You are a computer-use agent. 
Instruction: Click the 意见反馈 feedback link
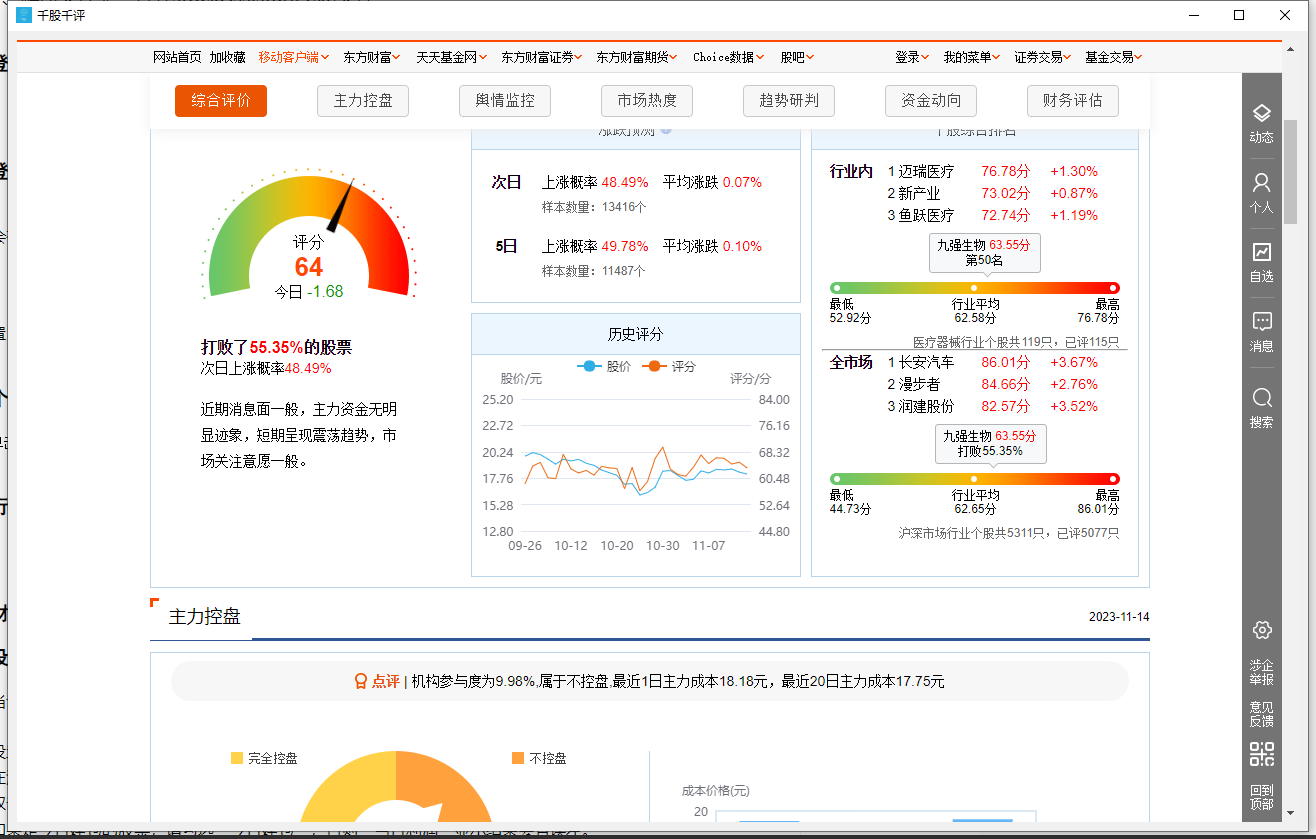pyautogui.click(x=1261, y=713)
